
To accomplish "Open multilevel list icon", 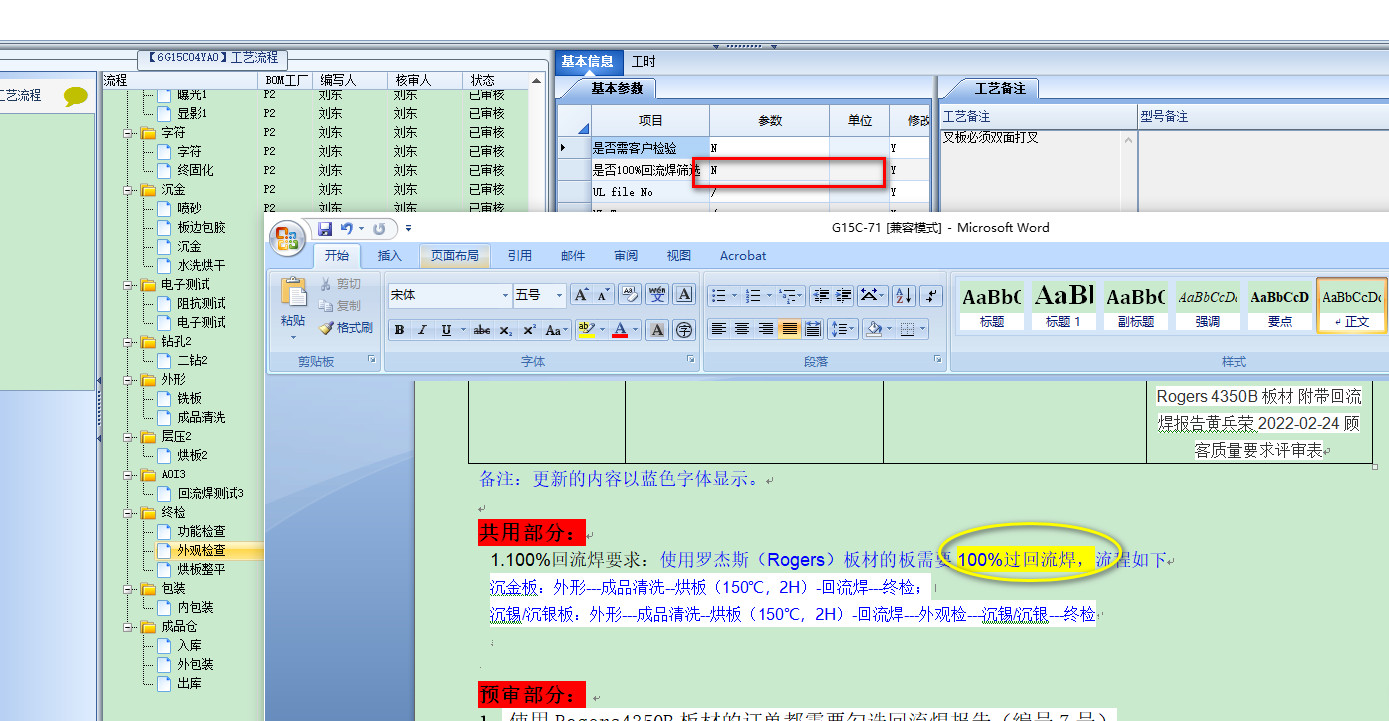I will [790, 295].
